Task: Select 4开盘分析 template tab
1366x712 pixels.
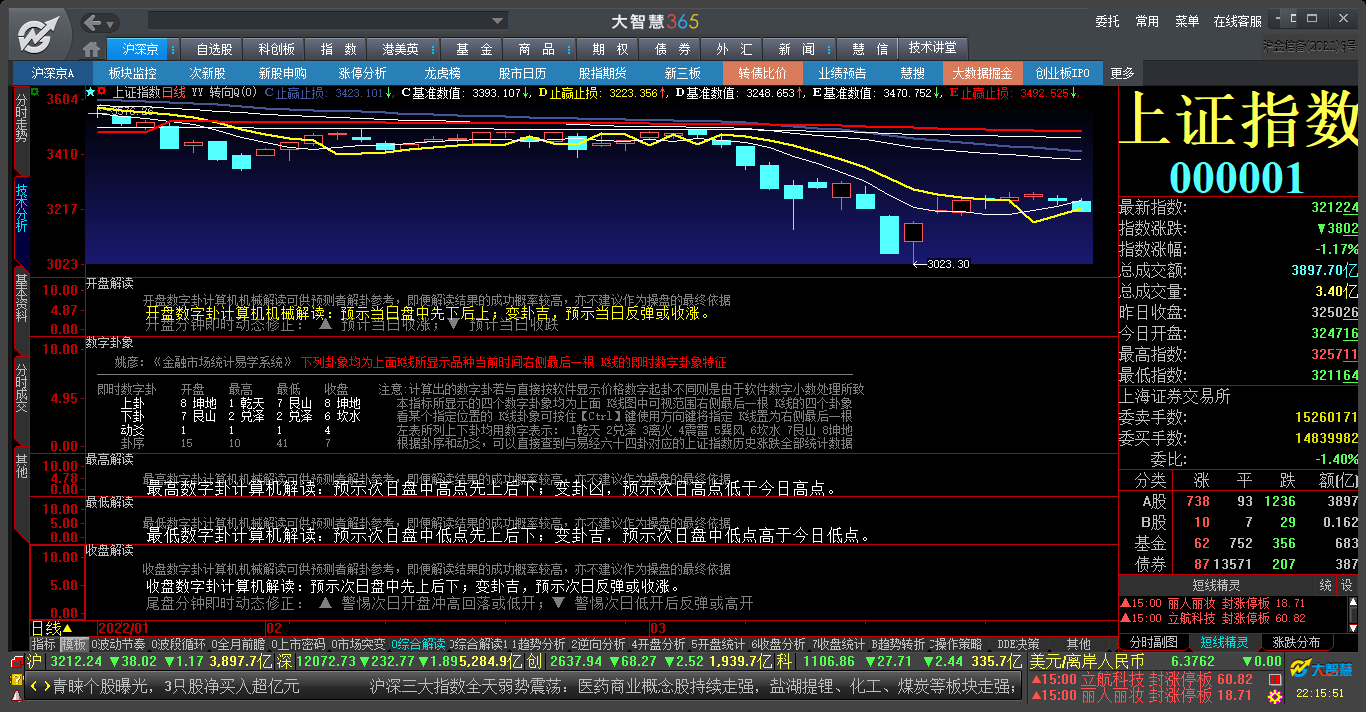Action: (657, 644)
